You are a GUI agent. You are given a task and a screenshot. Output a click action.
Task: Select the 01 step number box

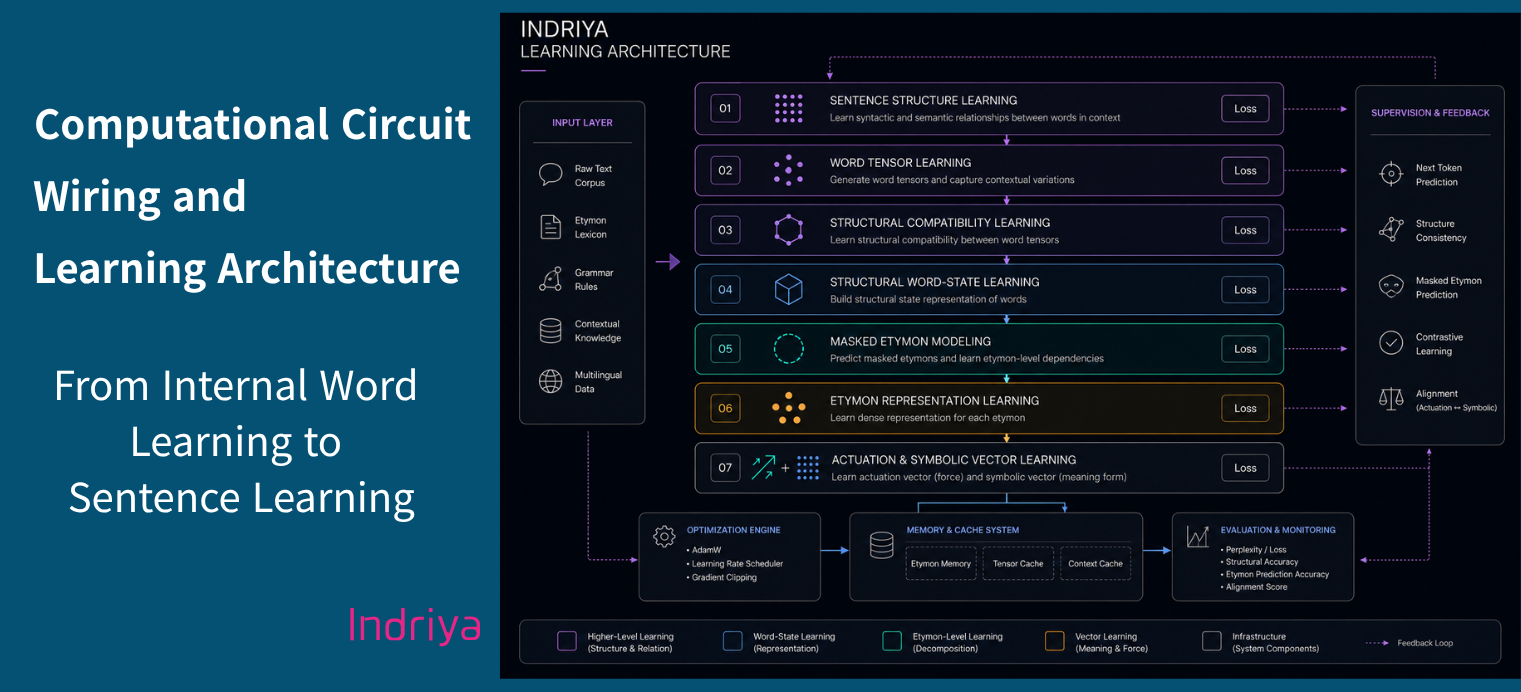725,109
